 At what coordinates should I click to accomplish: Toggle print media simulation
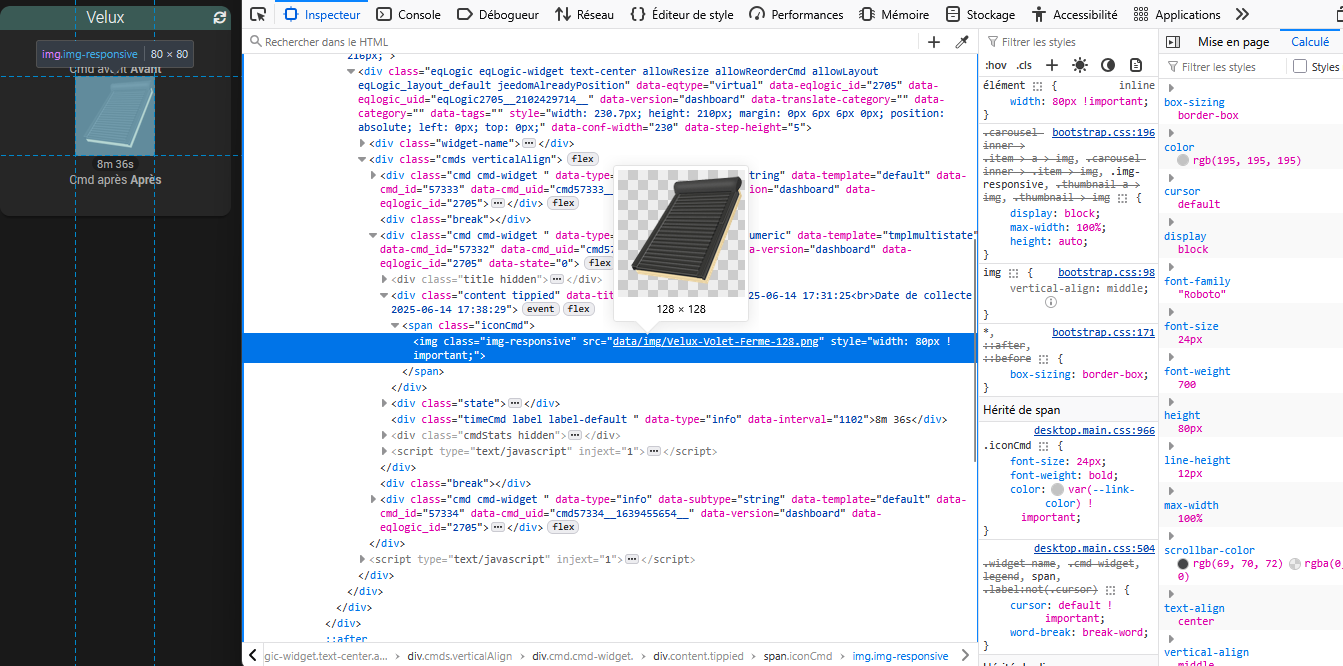(1136, 65)
